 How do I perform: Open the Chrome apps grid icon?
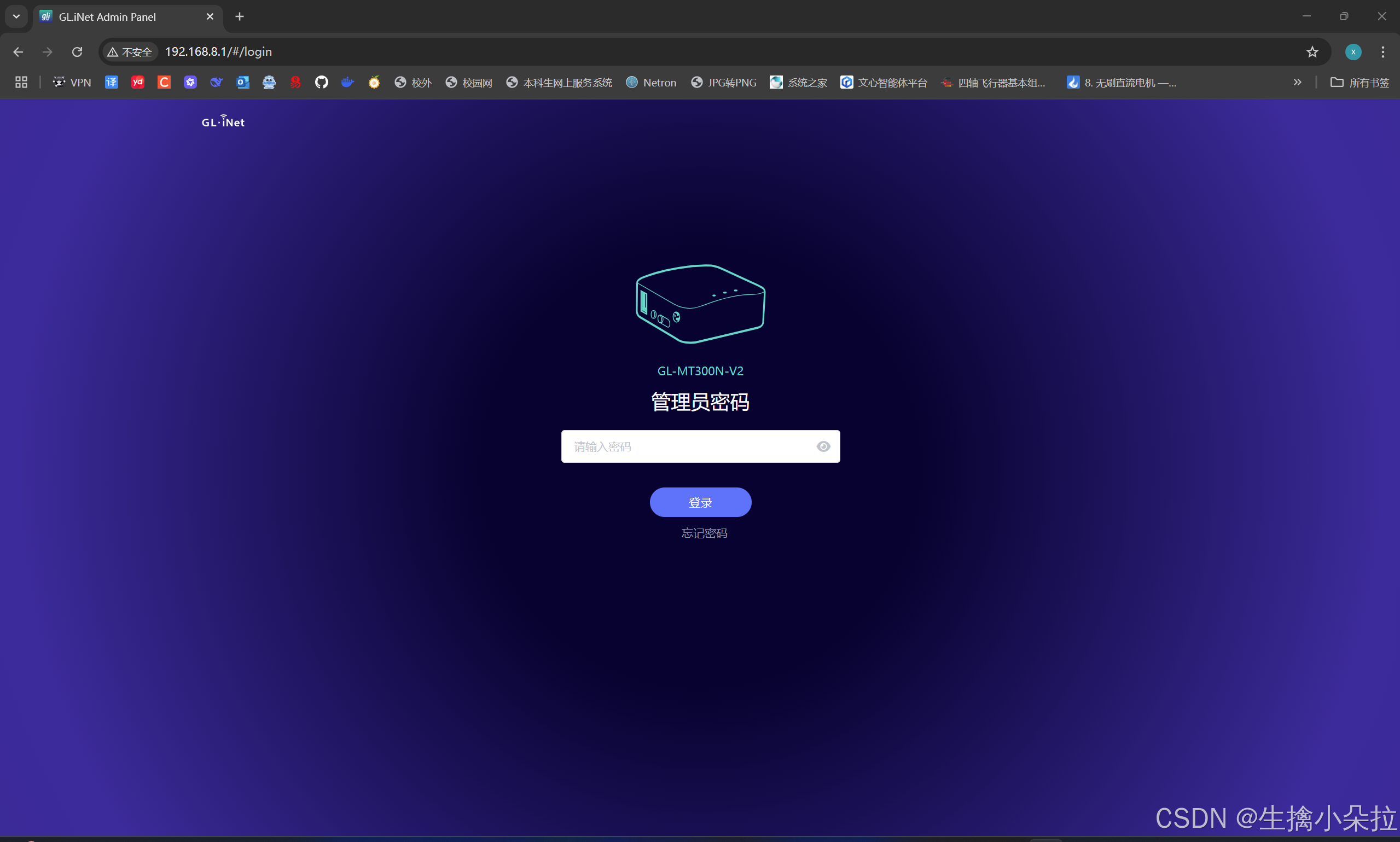click(x=21, y=82)
